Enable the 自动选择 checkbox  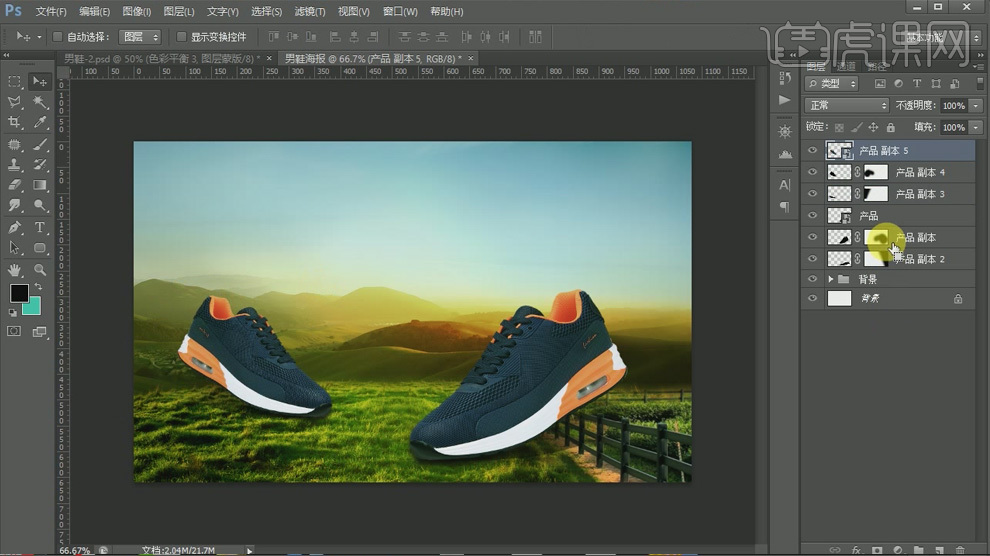pyautogui.click(x=58, y=37)
